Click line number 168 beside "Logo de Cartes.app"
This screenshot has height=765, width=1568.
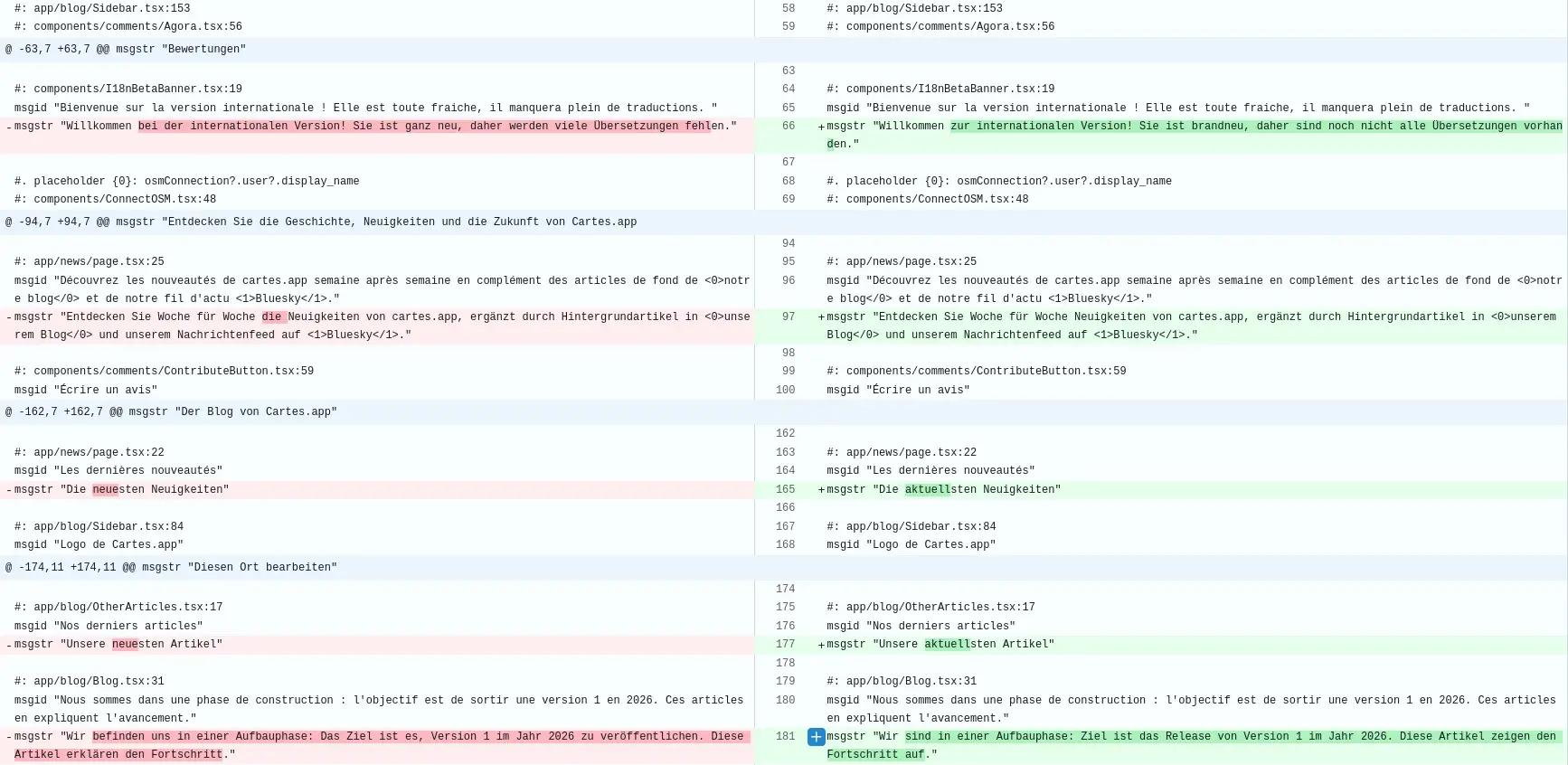785,545
